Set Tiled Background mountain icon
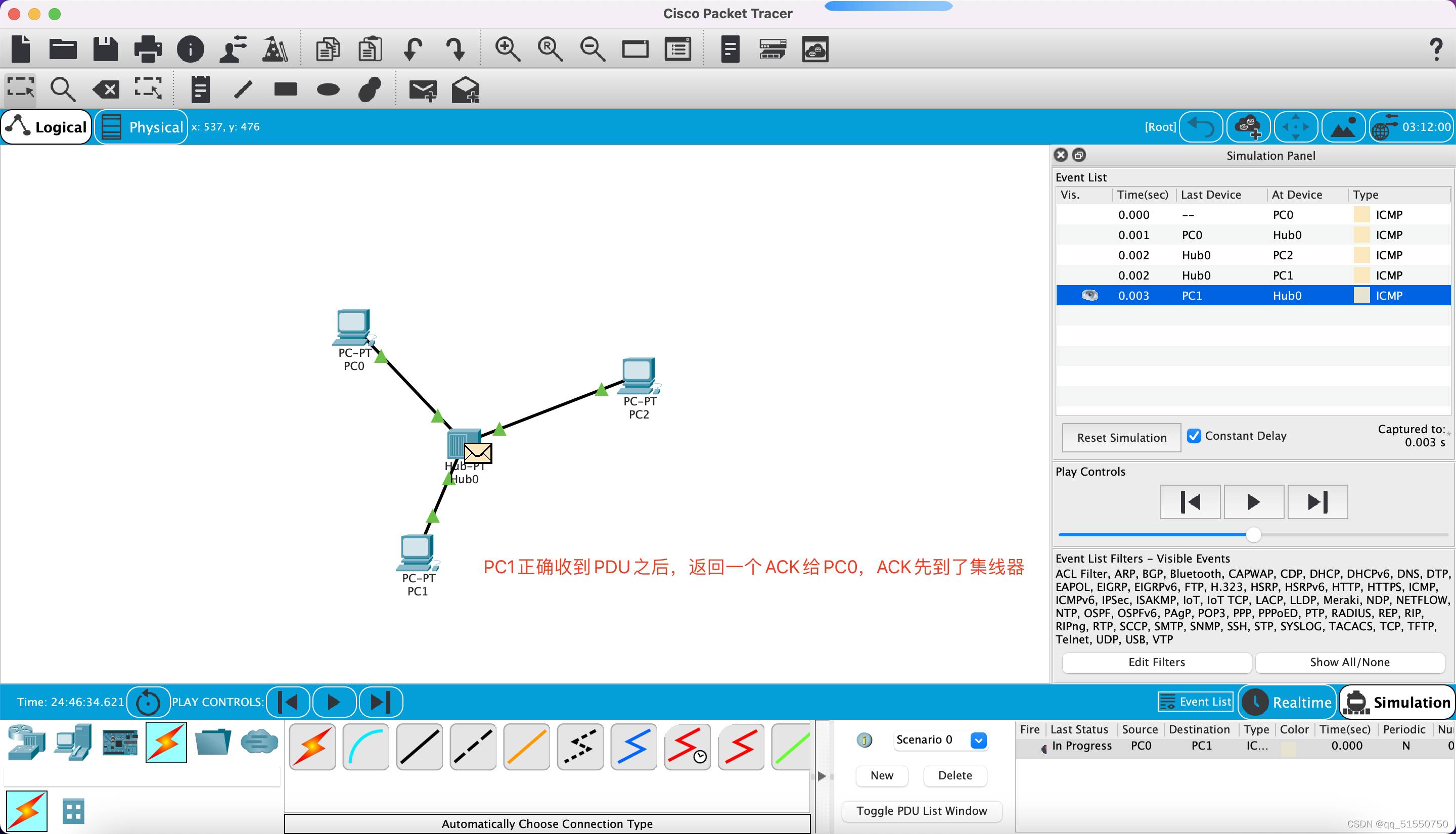Image resolution: width=1456 pixels, height=834 pixels. click(1343, 127)
